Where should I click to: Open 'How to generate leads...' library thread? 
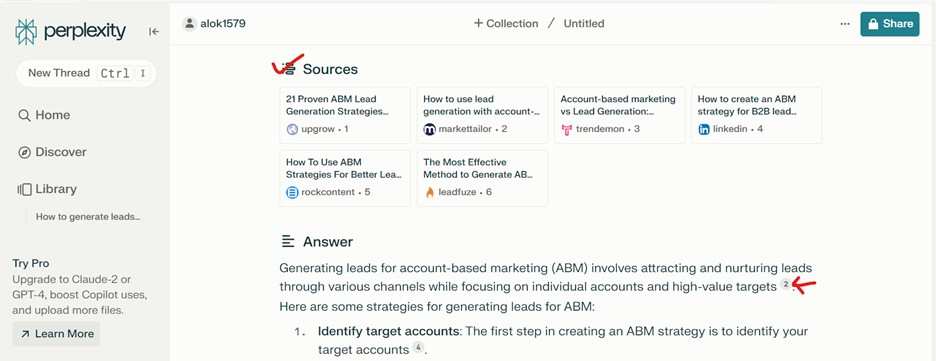[x=88, y=217]
